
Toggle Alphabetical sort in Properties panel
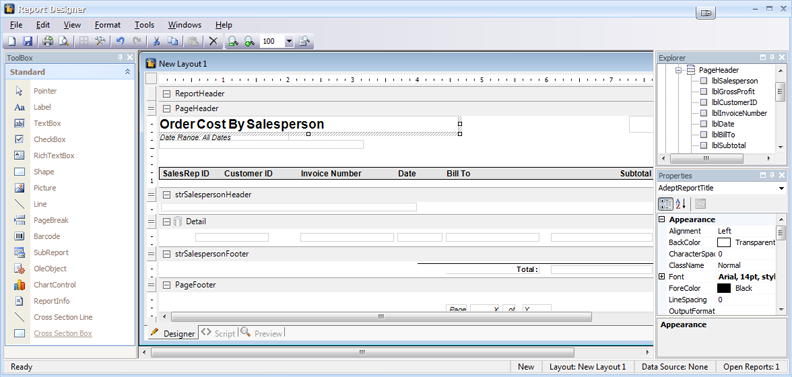pos(681,204)
